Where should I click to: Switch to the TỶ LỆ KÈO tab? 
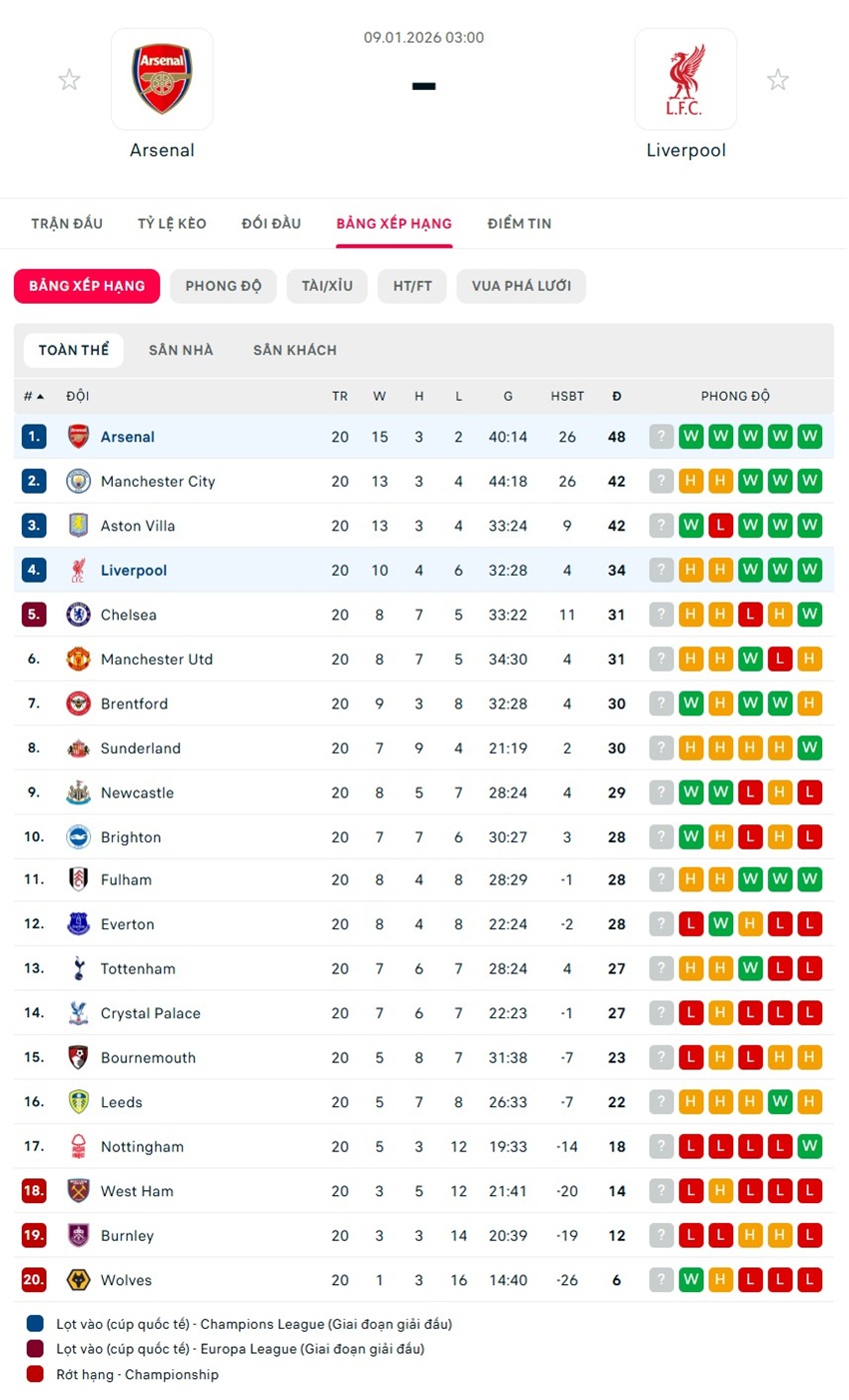click(172, 224)
